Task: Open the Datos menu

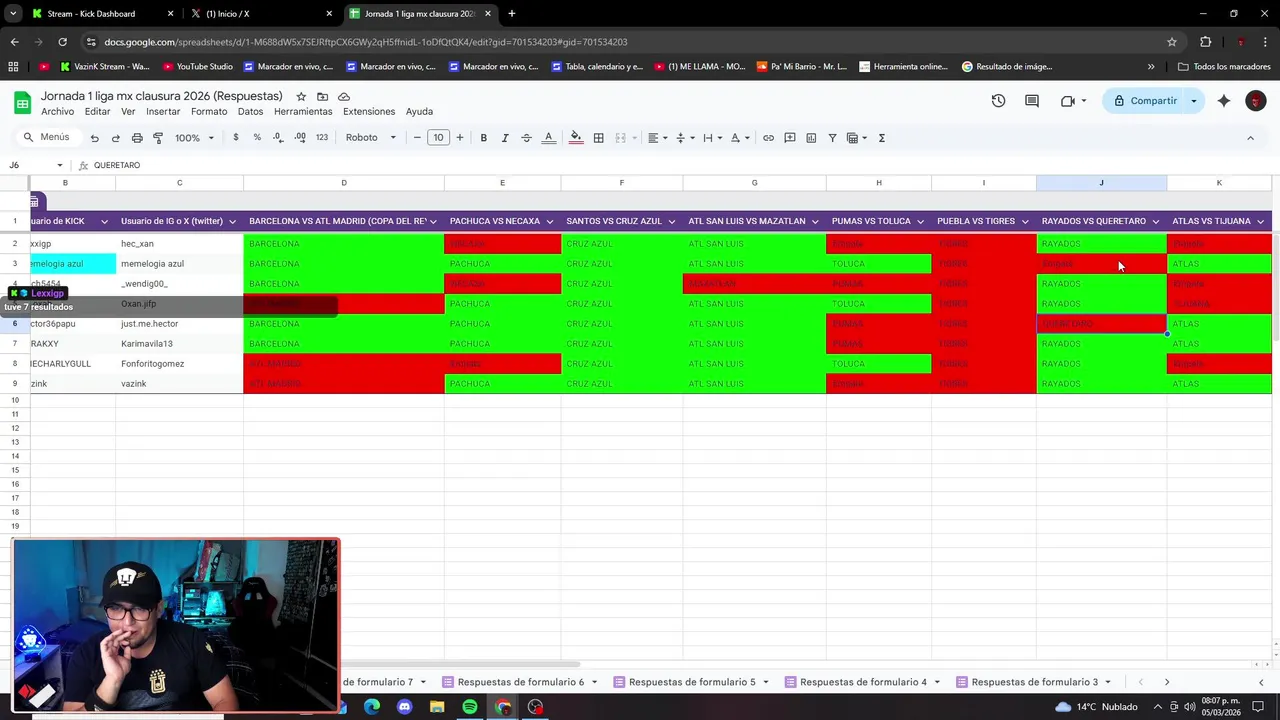Action: point(250,111)
